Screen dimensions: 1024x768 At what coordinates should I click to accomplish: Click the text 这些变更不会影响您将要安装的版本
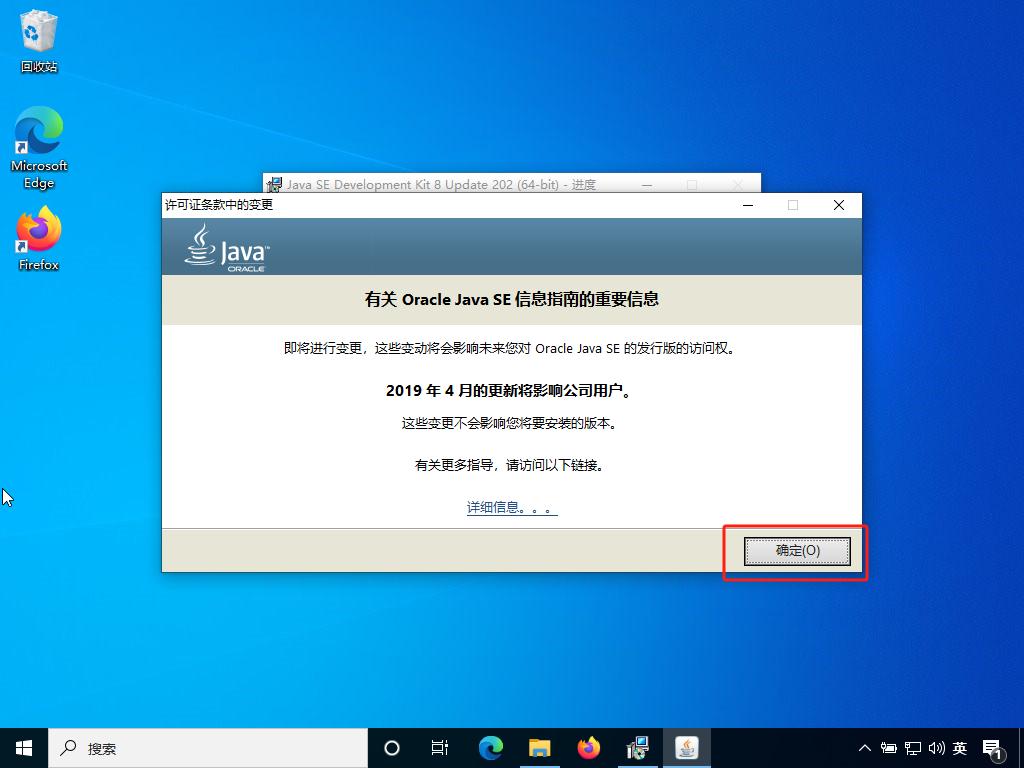coord(509,423)
